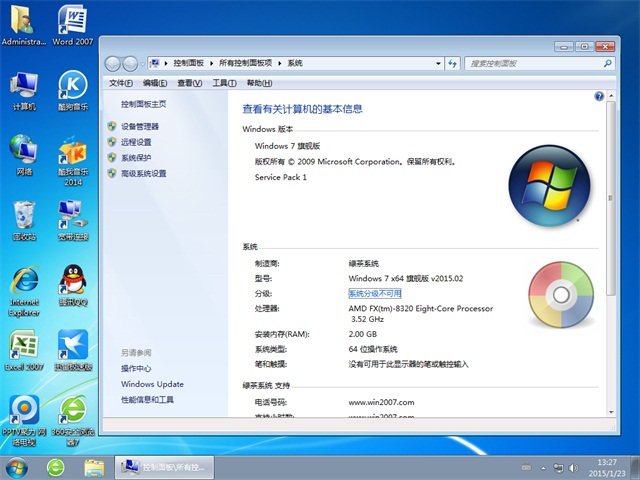Screen dimensions: 640x480
Task: Click the Windows 7 x64 旗舰版 v2015.02 text
Action: (406, 279)
